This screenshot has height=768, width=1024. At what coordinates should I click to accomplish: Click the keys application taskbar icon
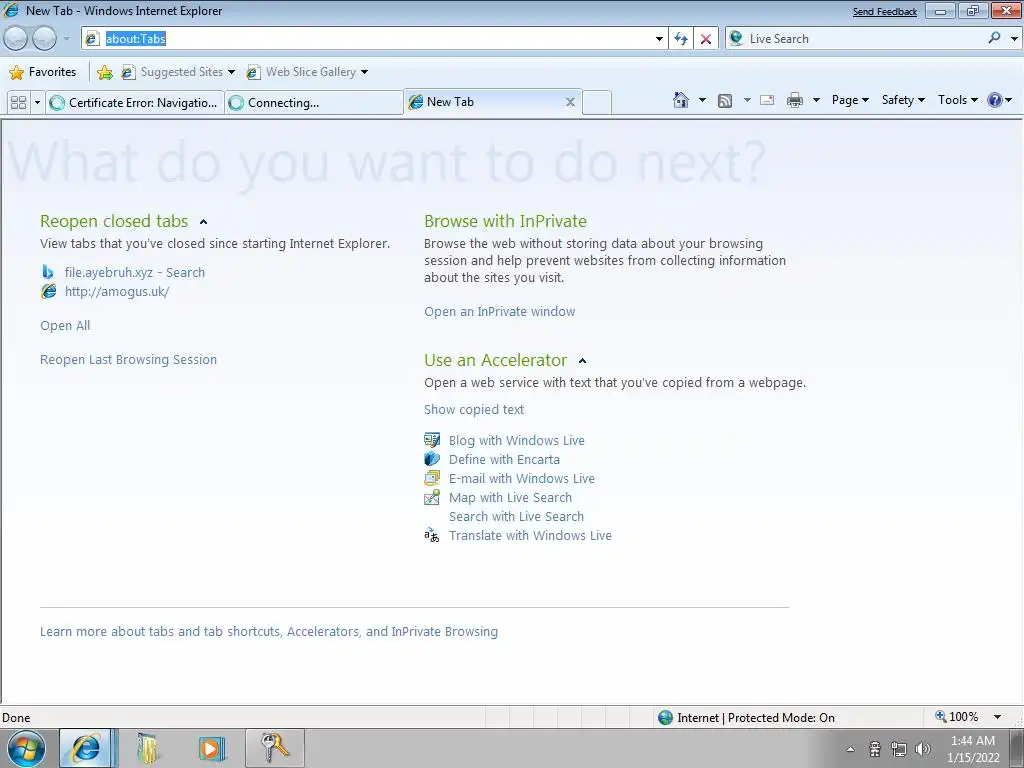(275, 748)
